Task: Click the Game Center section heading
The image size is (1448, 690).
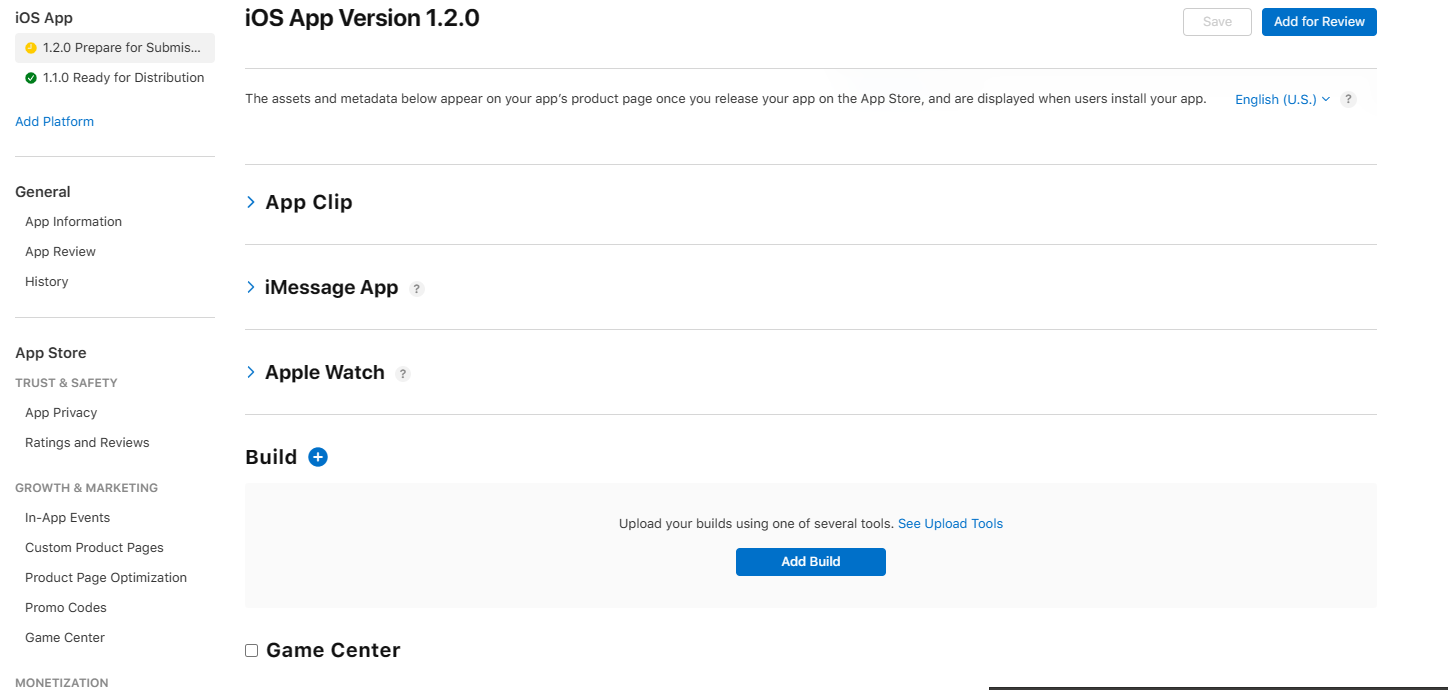Action: (x=333, y=651)
